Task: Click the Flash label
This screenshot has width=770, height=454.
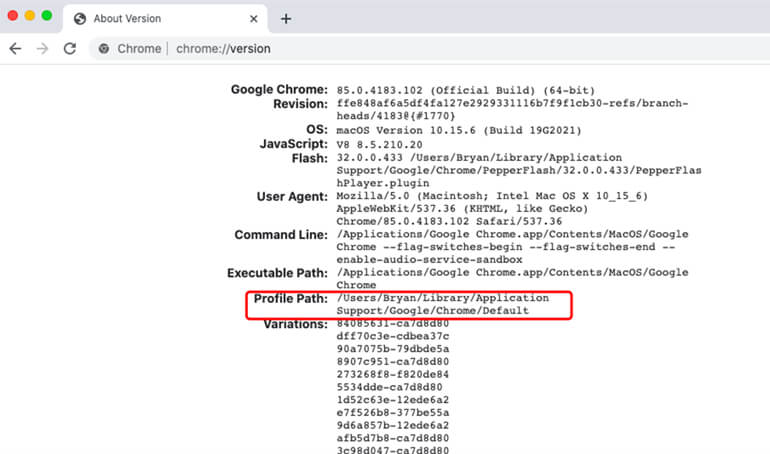Action: (309, 158)
